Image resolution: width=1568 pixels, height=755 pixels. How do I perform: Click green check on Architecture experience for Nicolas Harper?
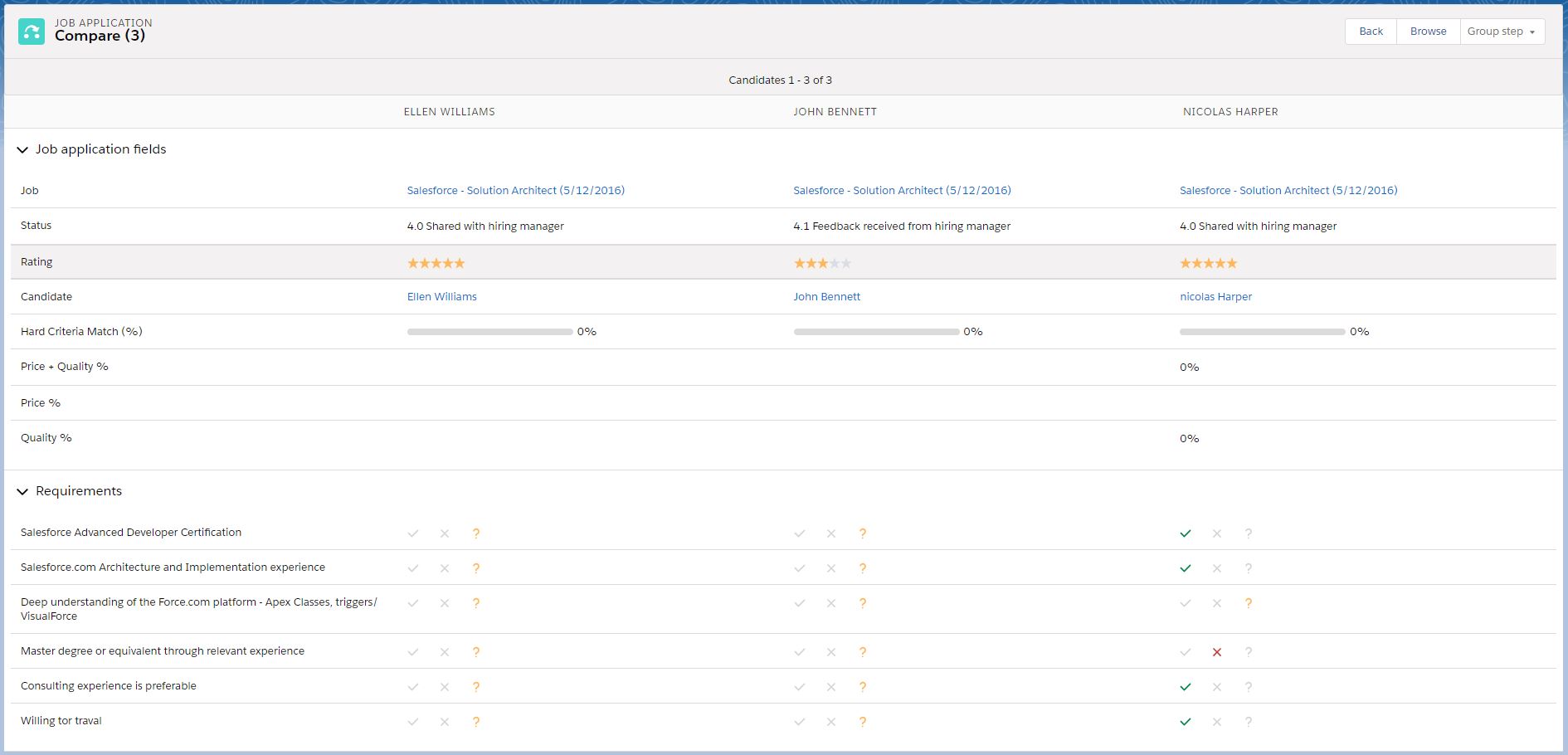tap(1186, 568)
